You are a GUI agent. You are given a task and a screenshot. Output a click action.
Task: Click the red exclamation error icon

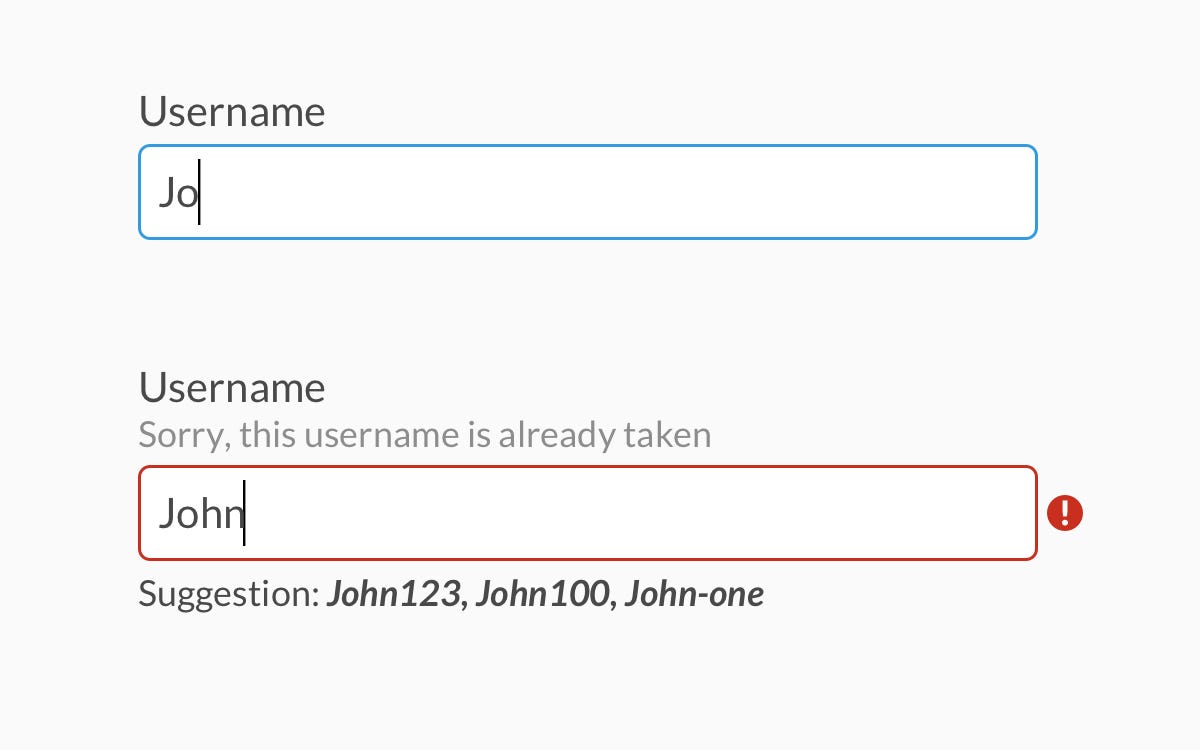(1065, 513)
